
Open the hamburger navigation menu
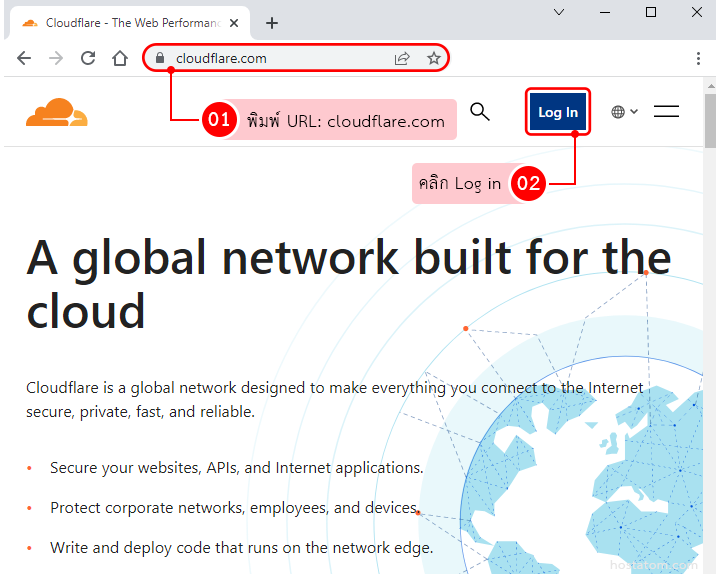[x=666, y=112]
